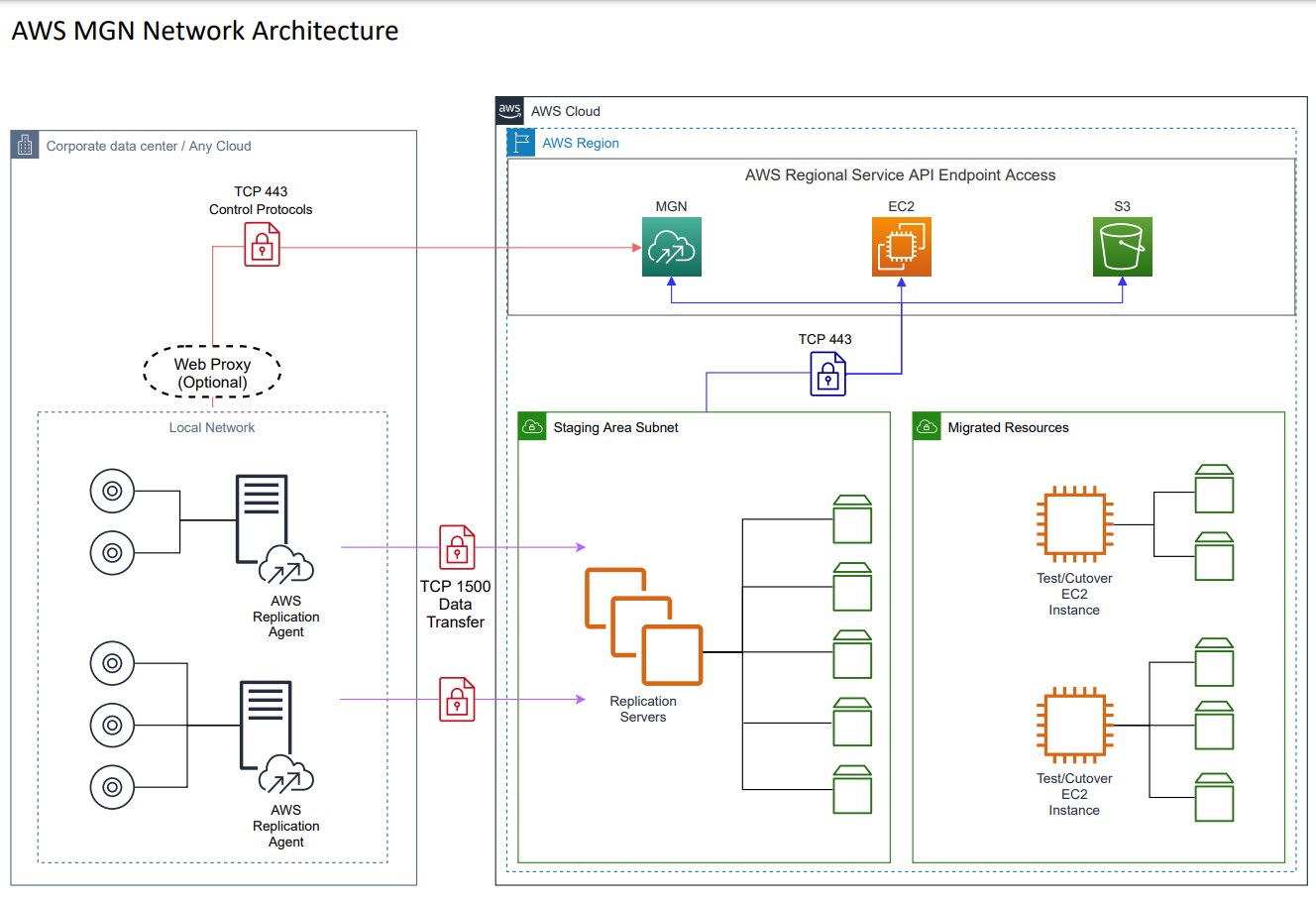Click the upper server with Replication Agent cloud
The image size is (1316, 903).
coord(274,530)
